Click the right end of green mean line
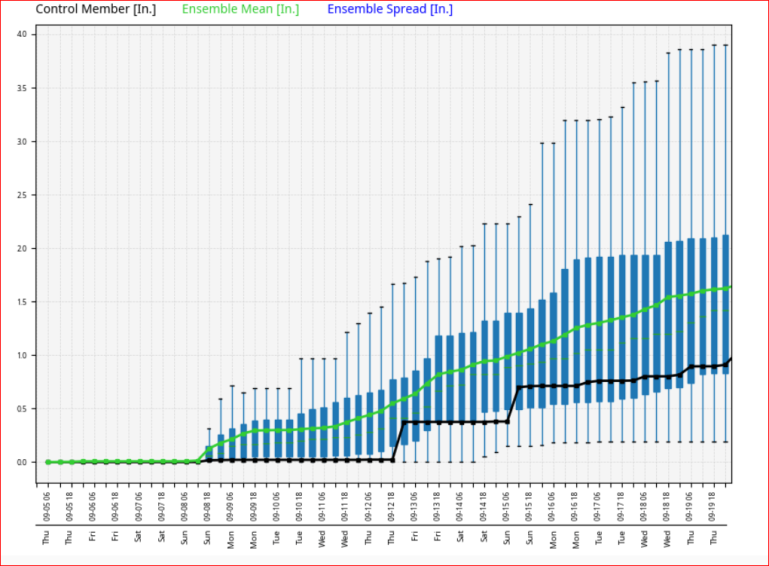The image size is (769, 566). (x=730, y=287)
